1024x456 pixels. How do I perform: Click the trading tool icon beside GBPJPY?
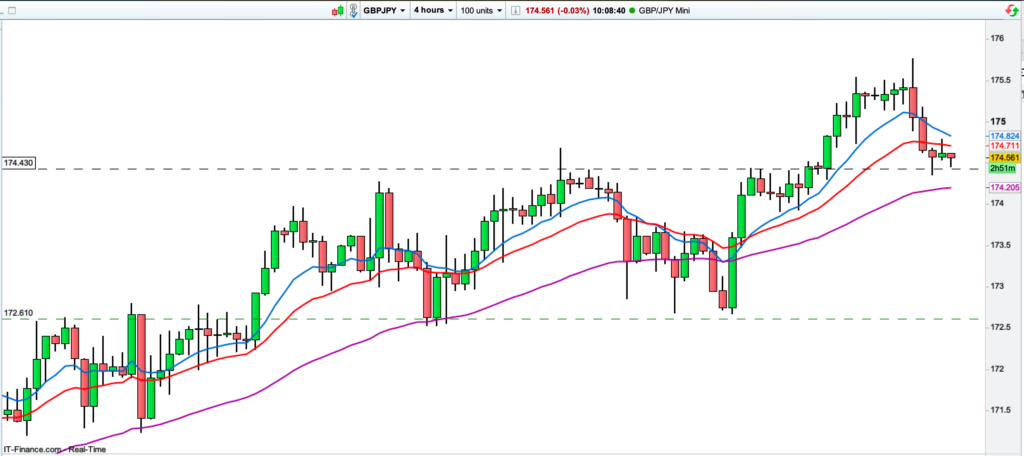pos(353,10)
